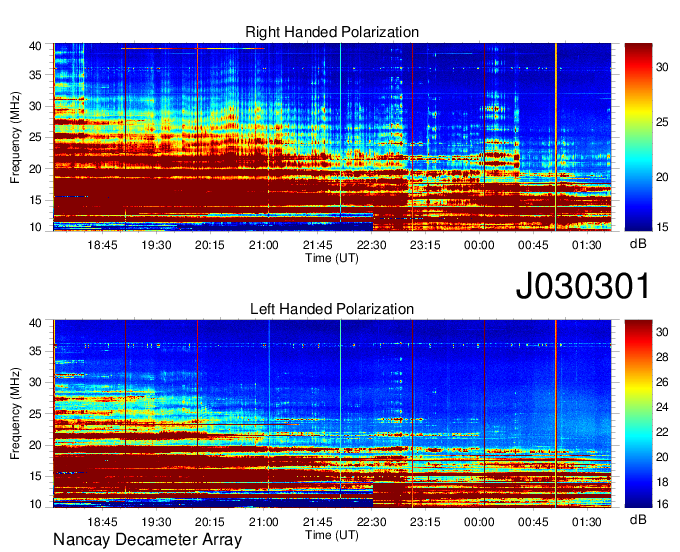Click "15" value on Right Handed colorbar scale
680x552 pixels.
[x=662, y=227]
